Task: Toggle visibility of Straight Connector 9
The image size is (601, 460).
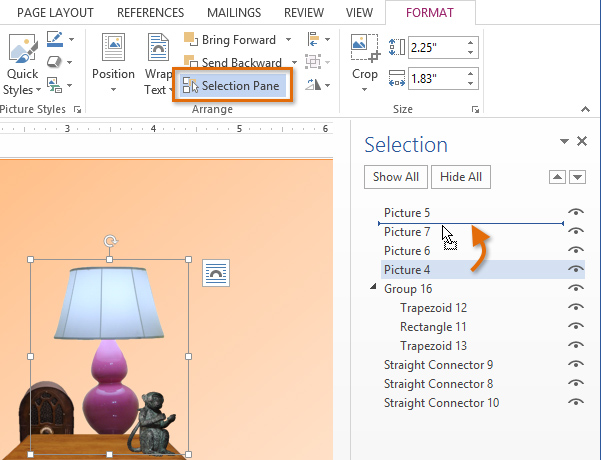Action: (x=576, y=364)
